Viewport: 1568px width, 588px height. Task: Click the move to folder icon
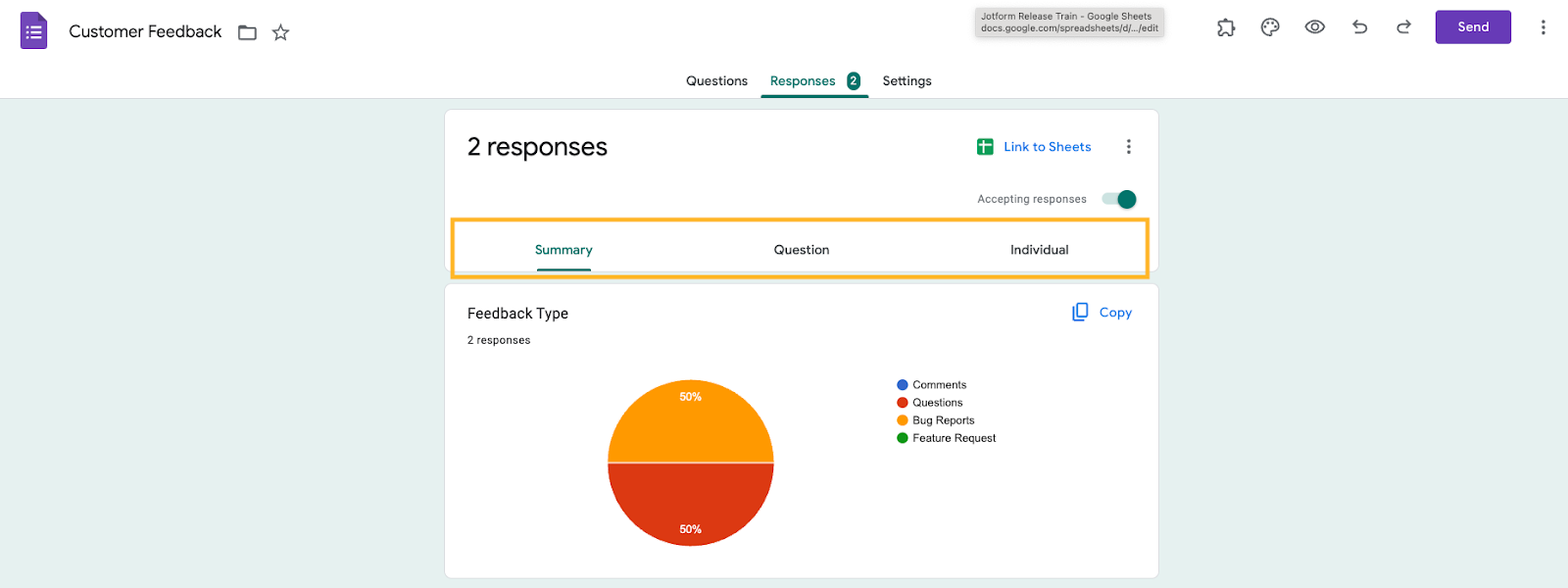click(247, 32)
